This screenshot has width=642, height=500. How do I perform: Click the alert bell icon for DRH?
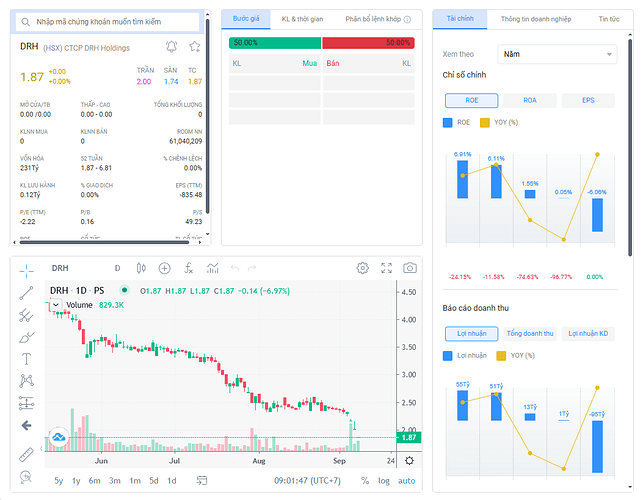[x=172, y=47]
